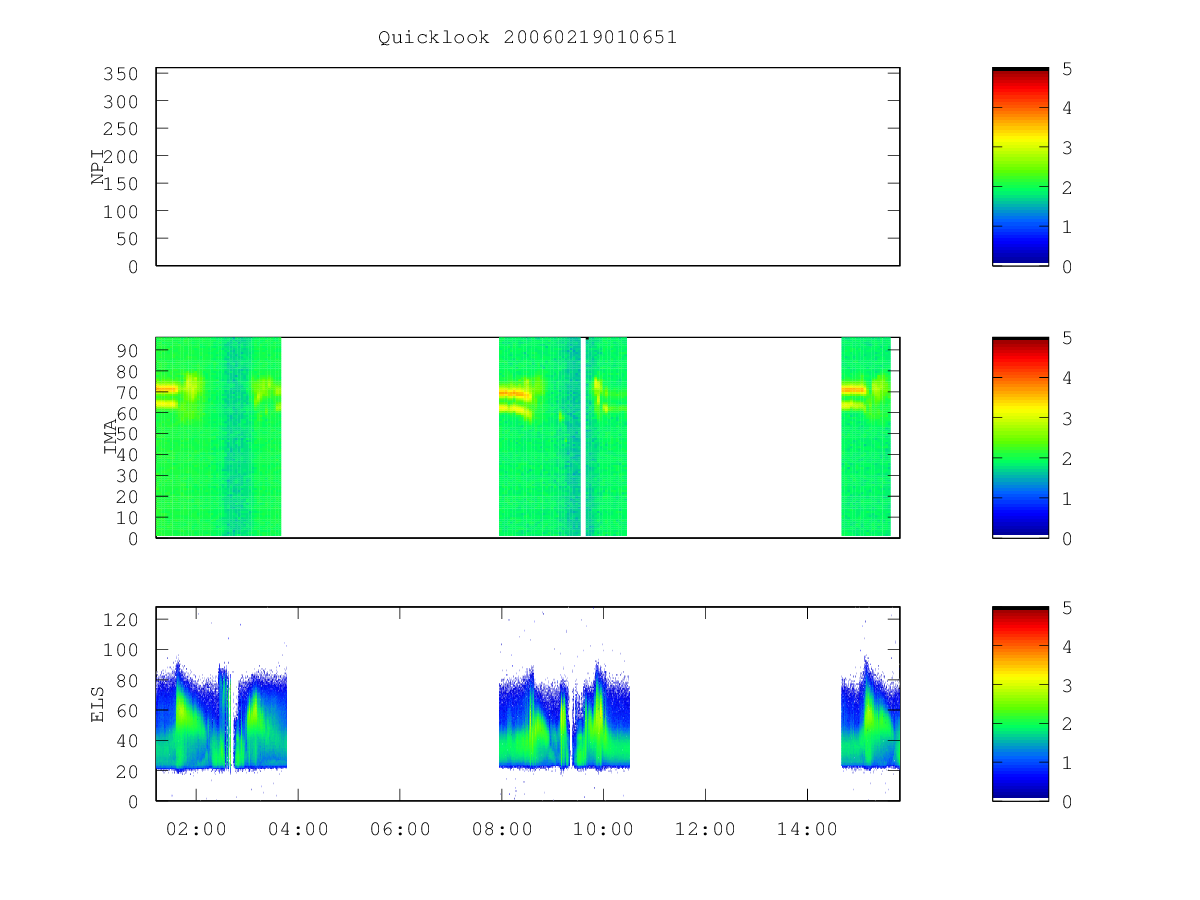Screen dimensions: 1200x900
Task: Click the 30 tick on IMA axis
Action: click(x=127, y=476)
